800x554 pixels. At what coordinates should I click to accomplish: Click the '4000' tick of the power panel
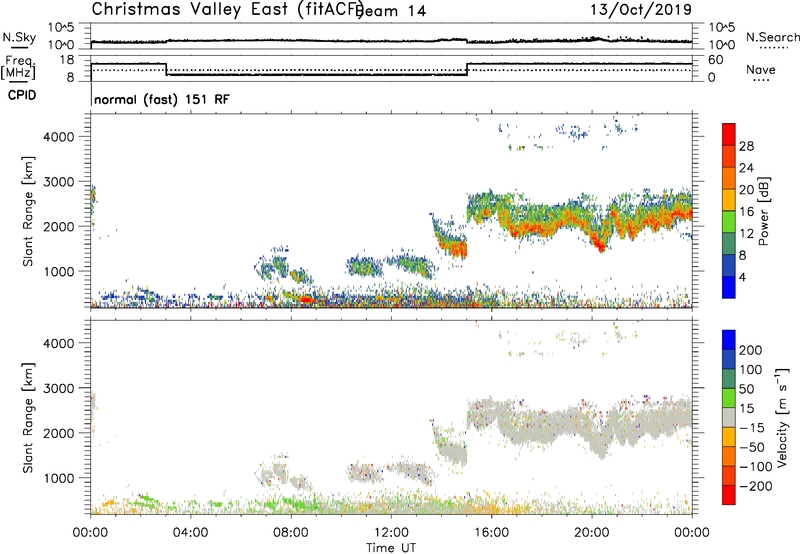[58, 137]
